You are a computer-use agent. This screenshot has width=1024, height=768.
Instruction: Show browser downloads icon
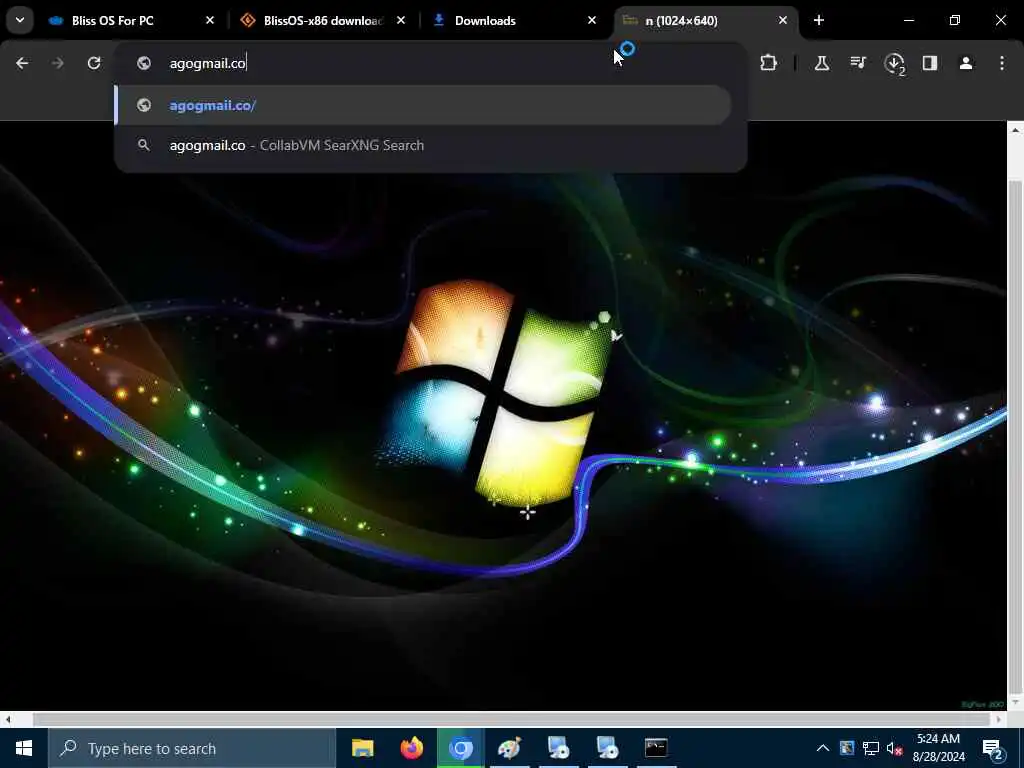(x=894, y=63)
